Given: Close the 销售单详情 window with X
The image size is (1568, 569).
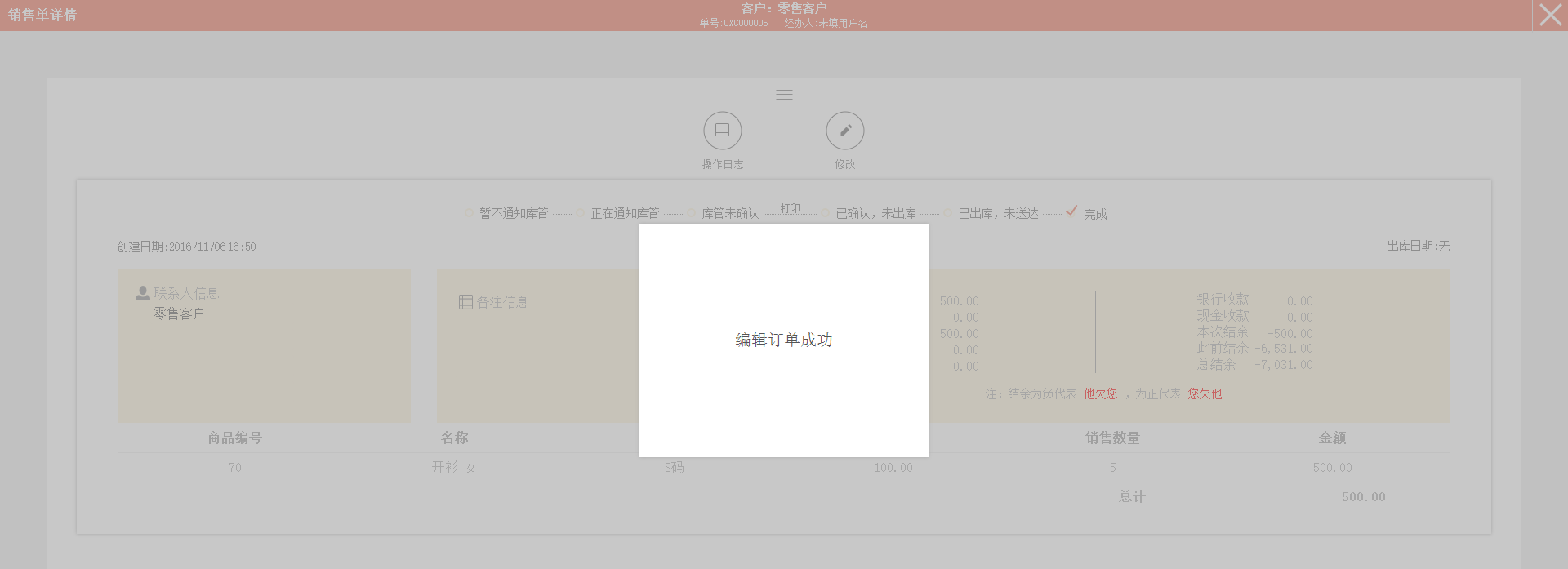Looking at the screenshot, I should [x=1550, y=15].
